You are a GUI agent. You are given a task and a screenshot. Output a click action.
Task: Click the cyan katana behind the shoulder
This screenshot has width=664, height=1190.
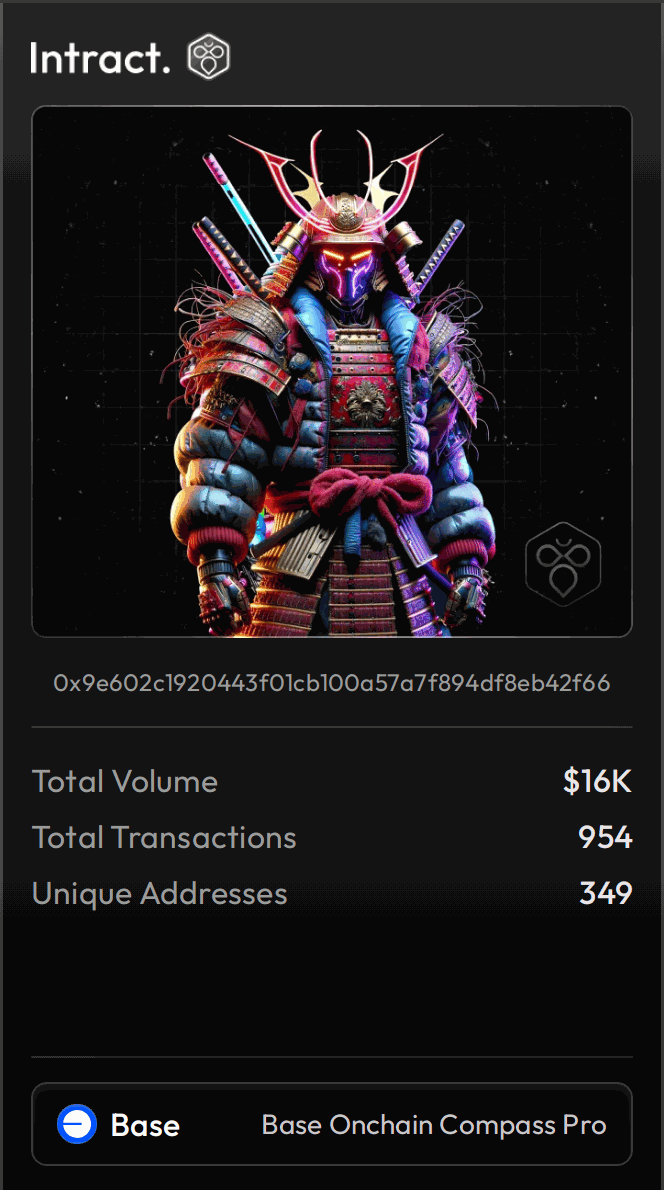pyautogui.click(x=238, y=207)
